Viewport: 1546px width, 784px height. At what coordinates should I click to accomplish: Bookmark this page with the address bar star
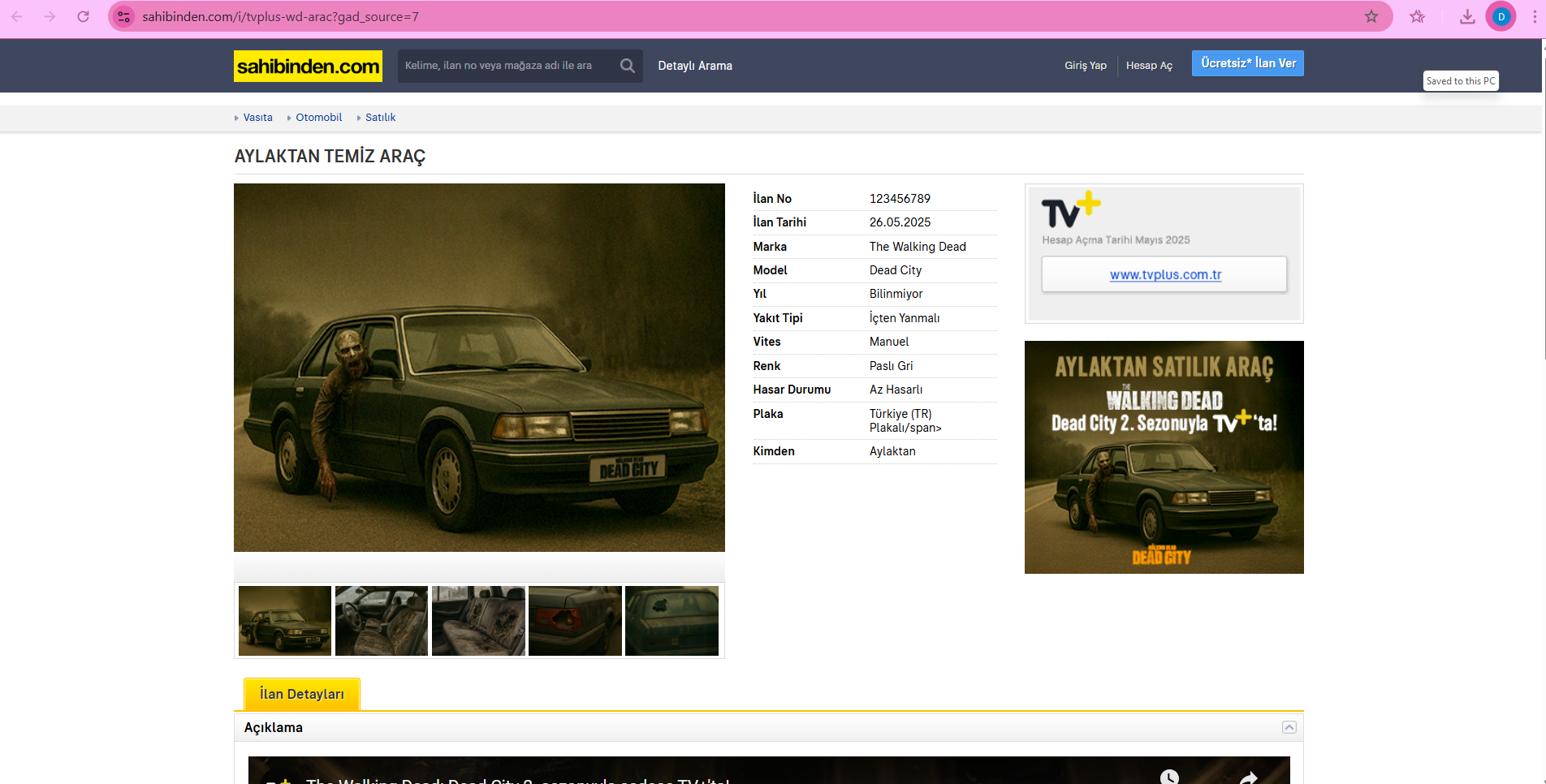point(1371,16)
